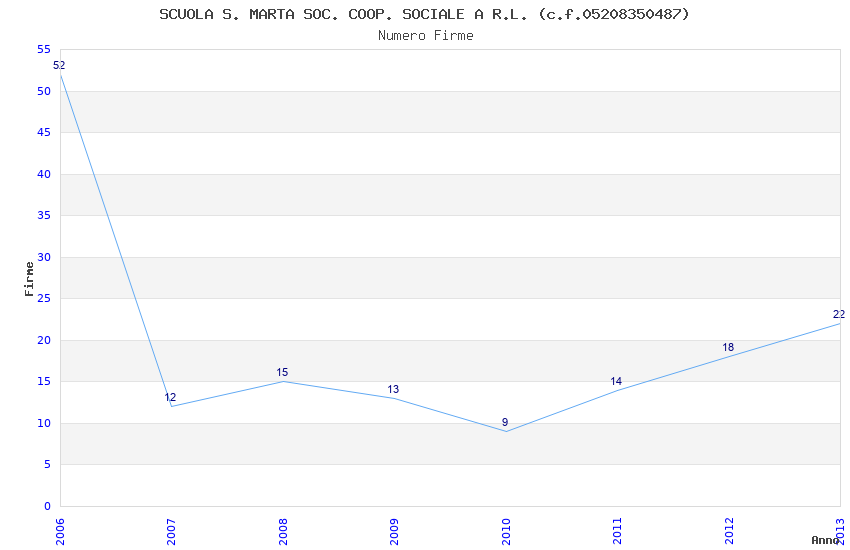Screen dimensions: 850x550
Task: Select the data label 13 for 2009
Action: tap(393, 389)
